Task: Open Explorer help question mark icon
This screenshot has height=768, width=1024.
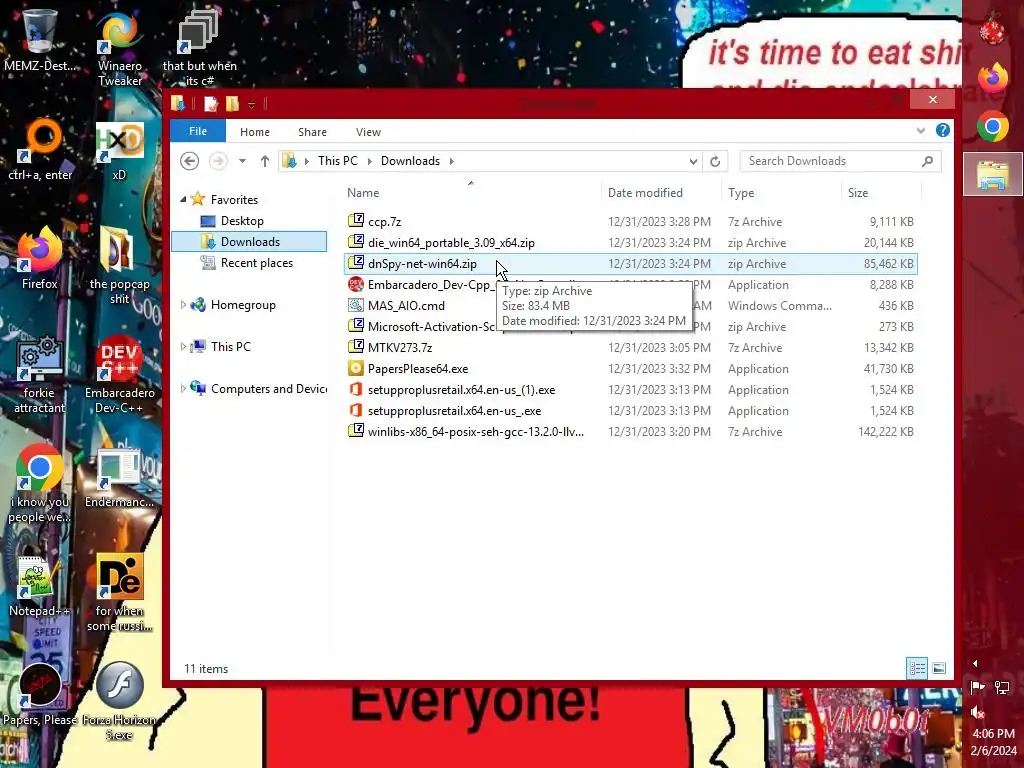Action: 942,130
